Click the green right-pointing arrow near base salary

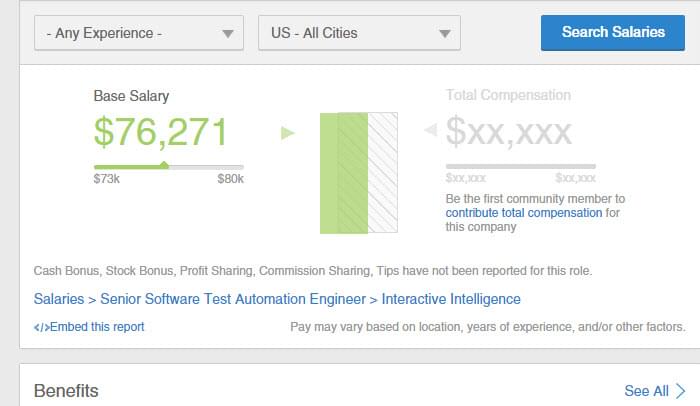288,133
